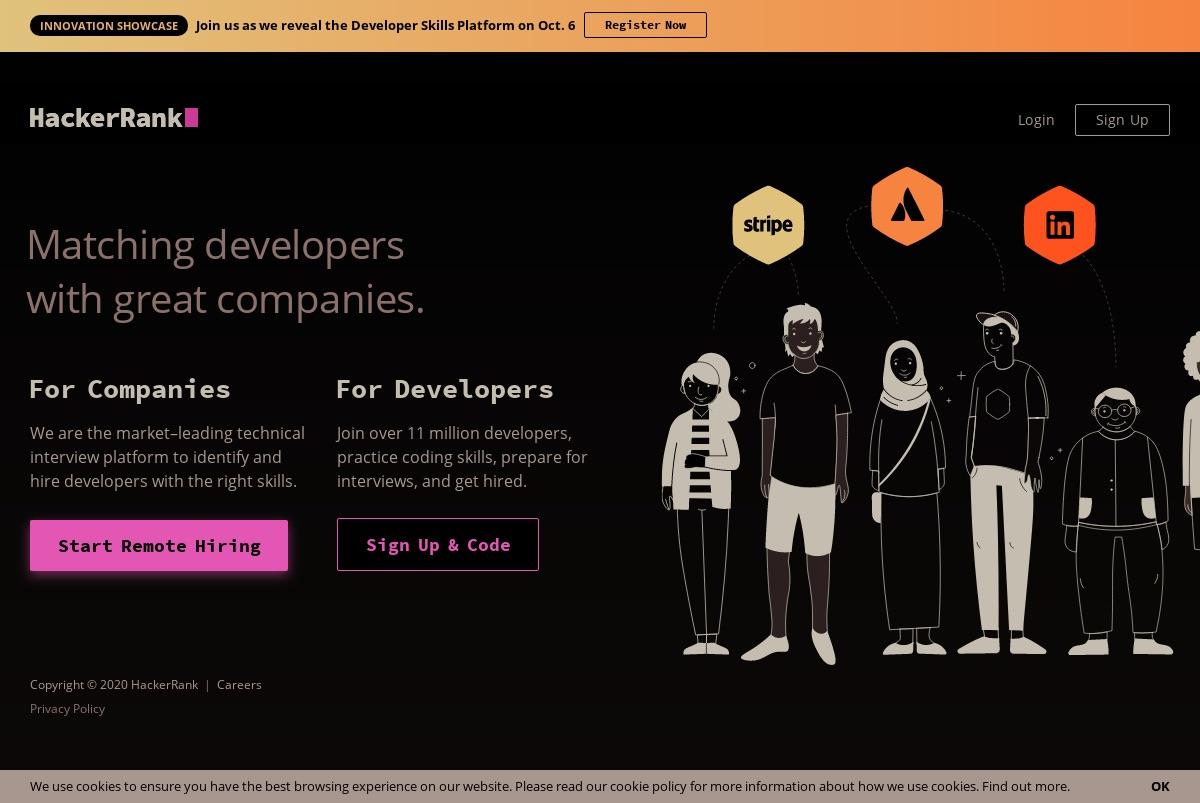Click the HackerRank logo

coord(114,118)
